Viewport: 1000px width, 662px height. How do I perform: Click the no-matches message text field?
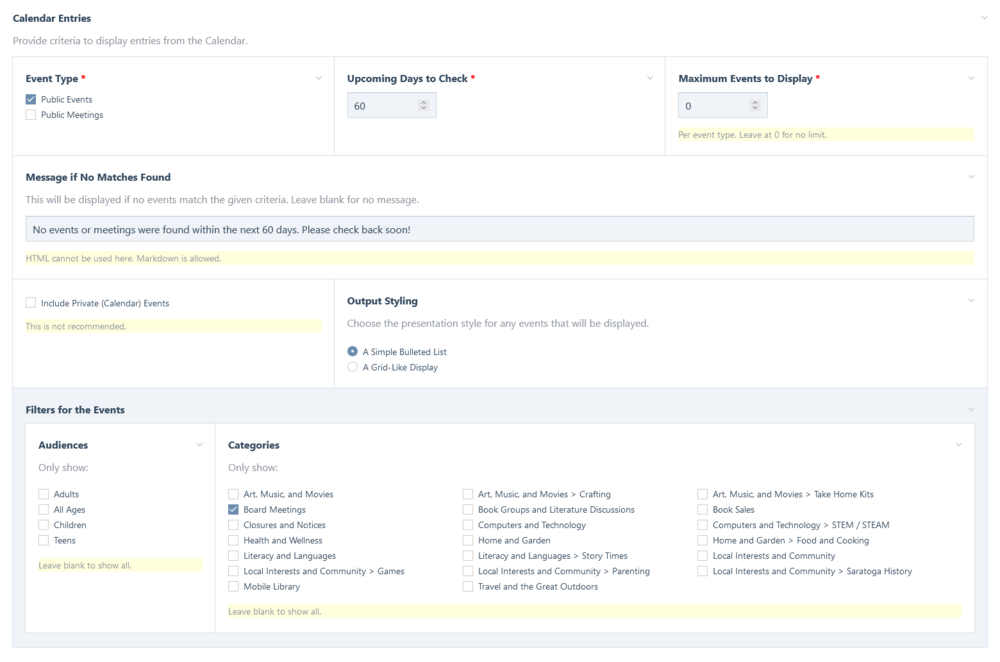click(x=499, y=229)
